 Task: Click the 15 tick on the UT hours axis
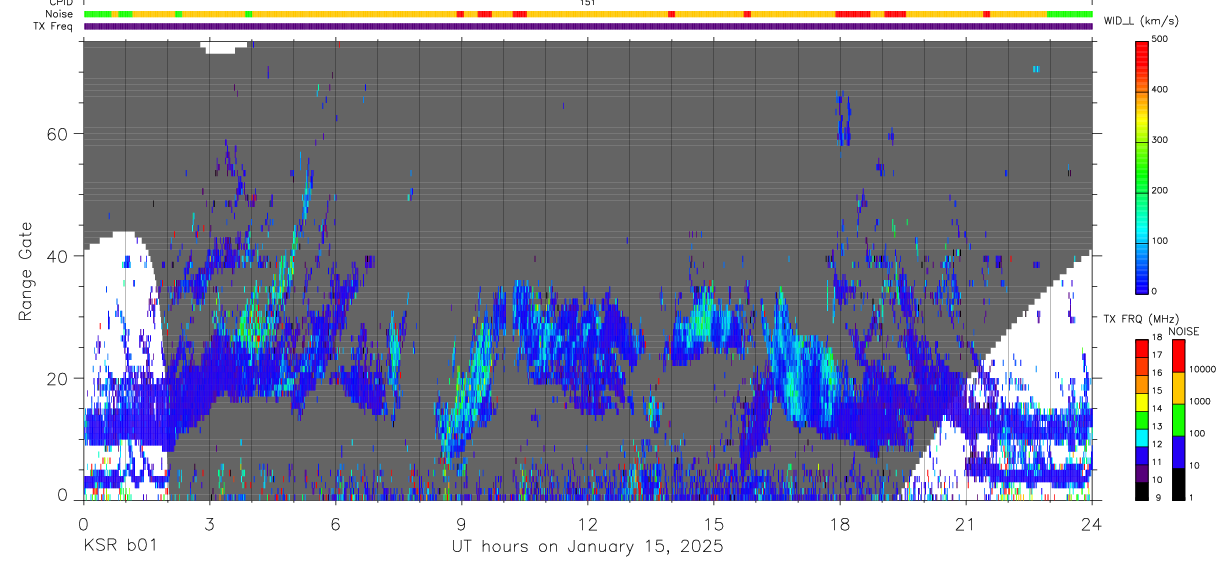[713, 523]
